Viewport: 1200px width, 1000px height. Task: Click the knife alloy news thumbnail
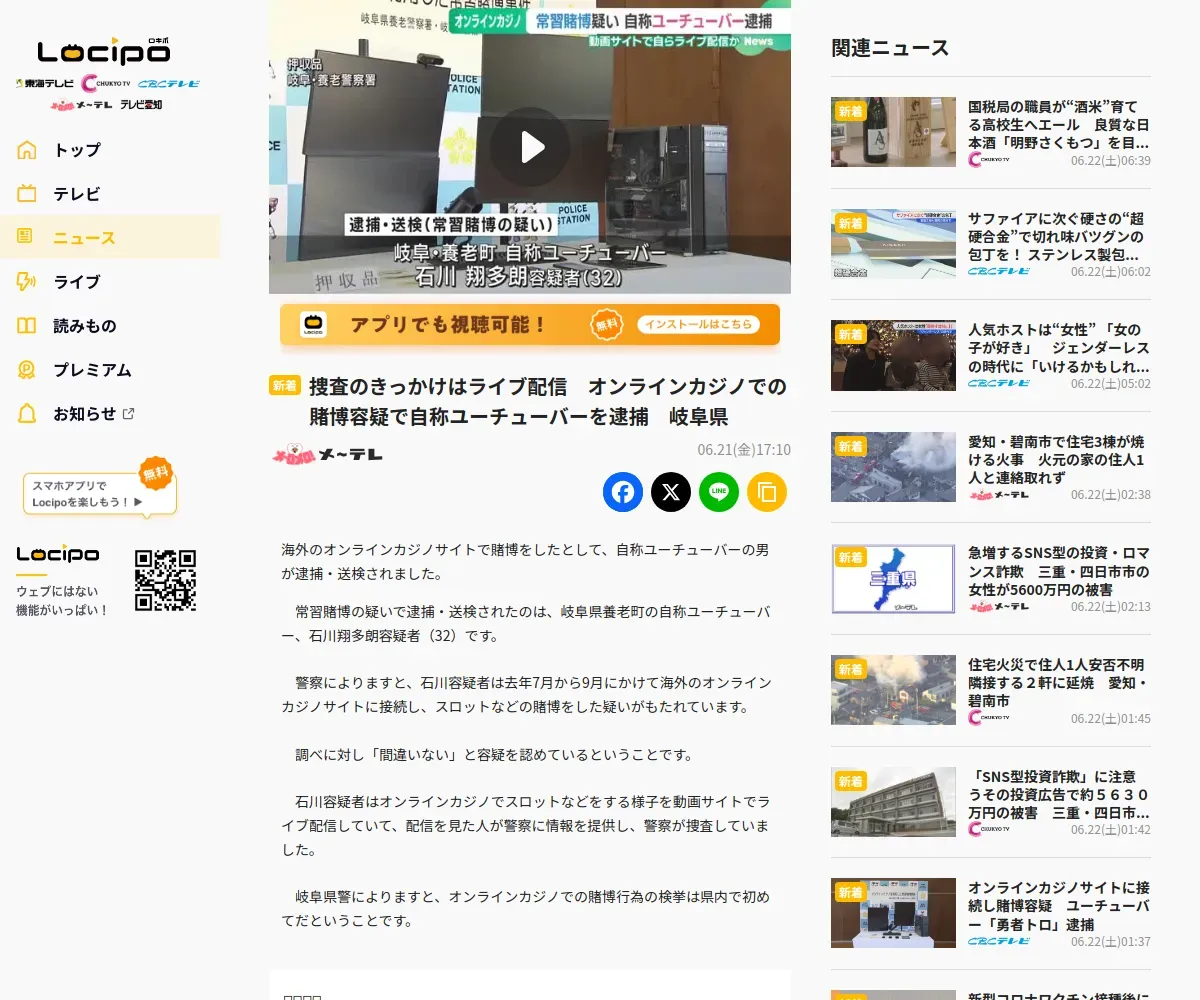tap(893, 244)
